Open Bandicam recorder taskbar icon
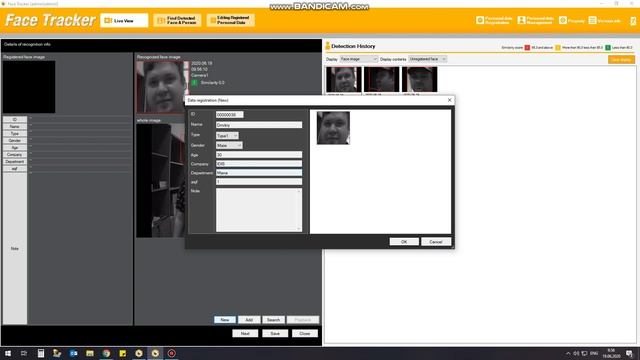Screen dimensions: 640x360 click(x=171, y=353)
